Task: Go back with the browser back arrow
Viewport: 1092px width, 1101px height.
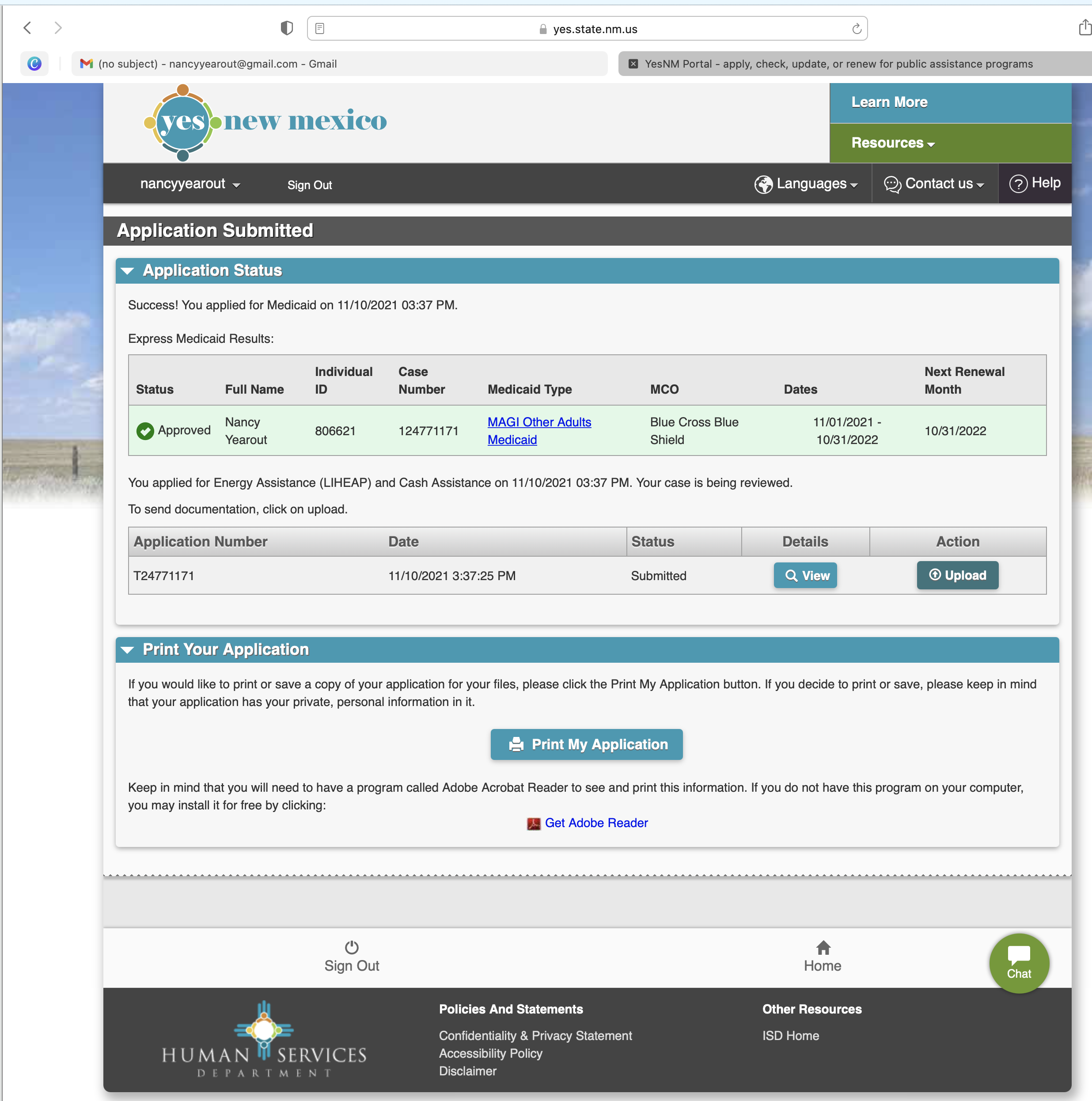Action: (27, 28)
